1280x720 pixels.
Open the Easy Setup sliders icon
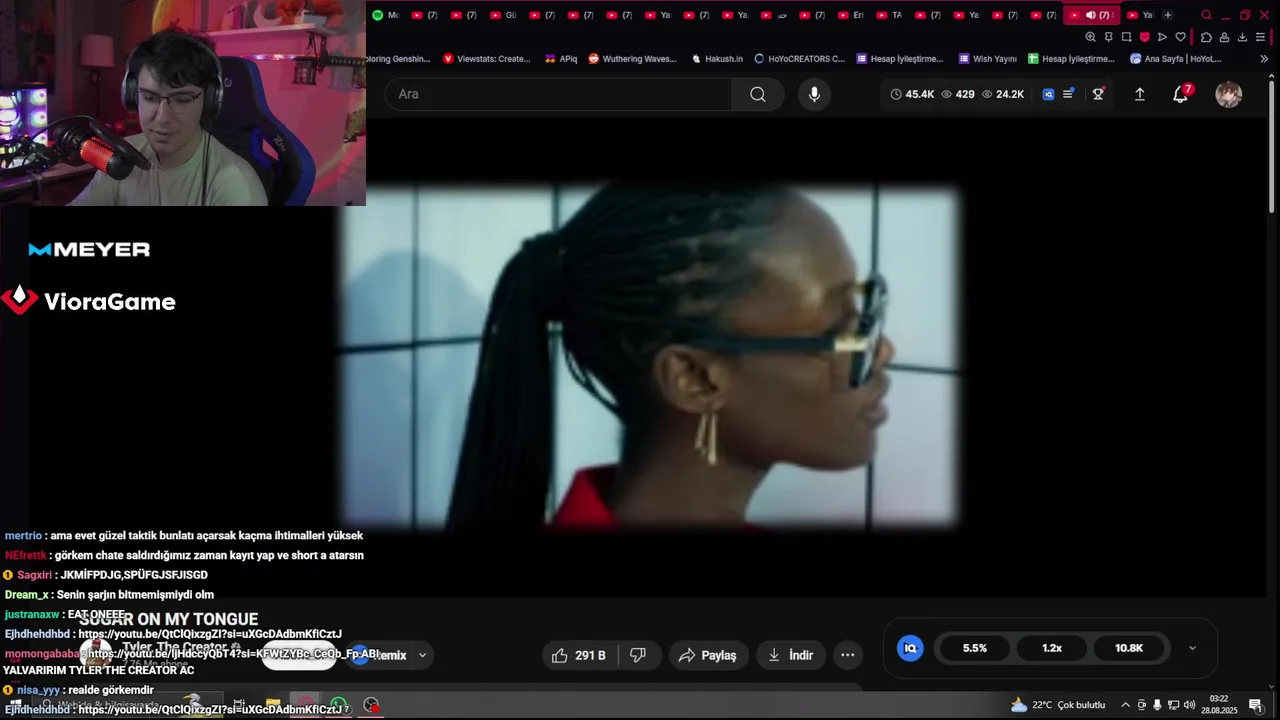tap(1262, 37)
